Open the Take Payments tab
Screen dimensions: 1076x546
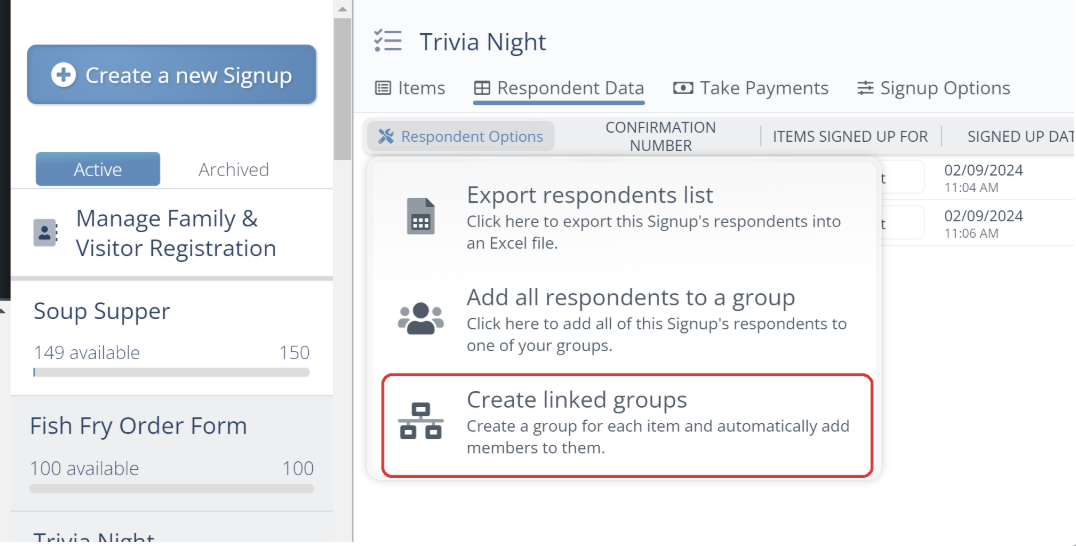[751, 88]
